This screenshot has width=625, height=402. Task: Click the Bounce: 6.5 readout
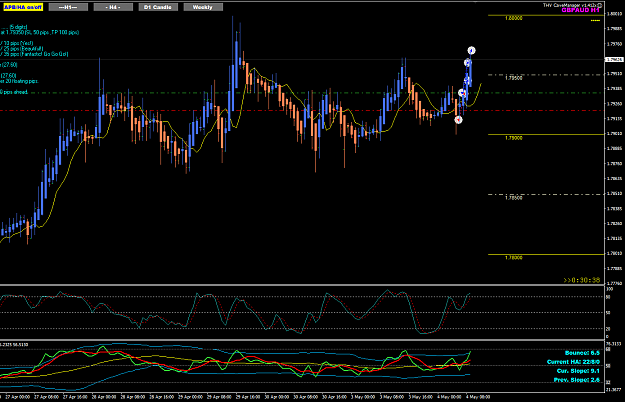point(582,353)
